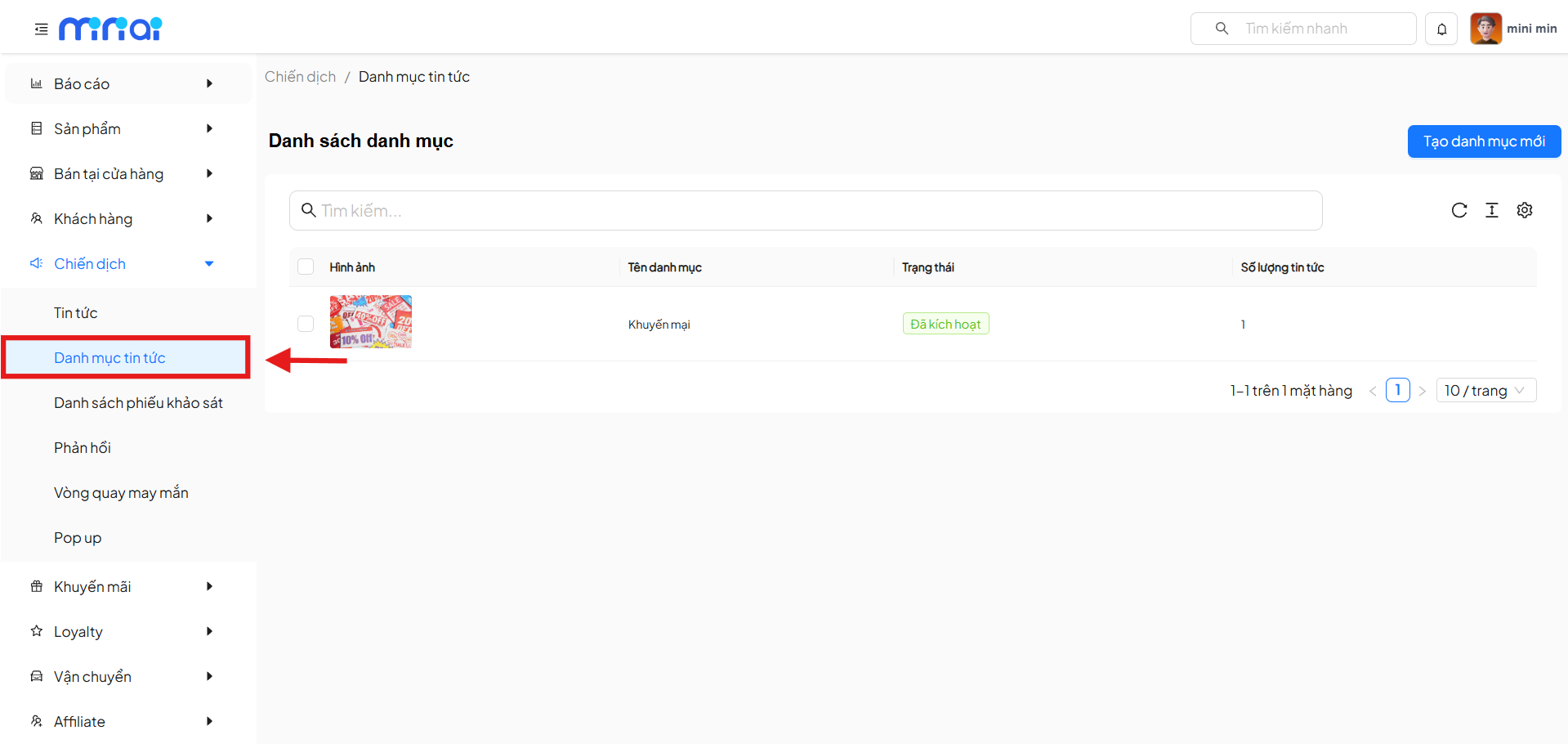Open table column settings gear
Image resolution: width=1568 pixels, height=744 pixels.
pyautogui.click(x=1524, y=210)
